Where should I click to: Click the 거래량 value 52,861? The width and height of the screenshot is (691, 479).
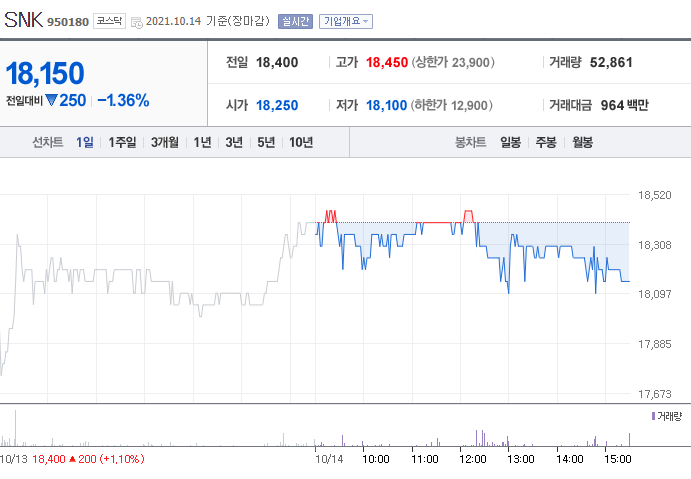pos(611,63)
